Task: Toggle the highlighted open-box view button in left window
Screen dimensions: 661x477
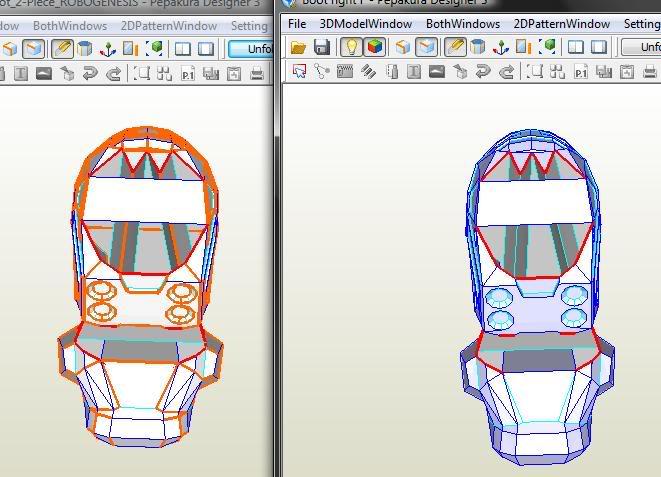Action: (33, 49)
